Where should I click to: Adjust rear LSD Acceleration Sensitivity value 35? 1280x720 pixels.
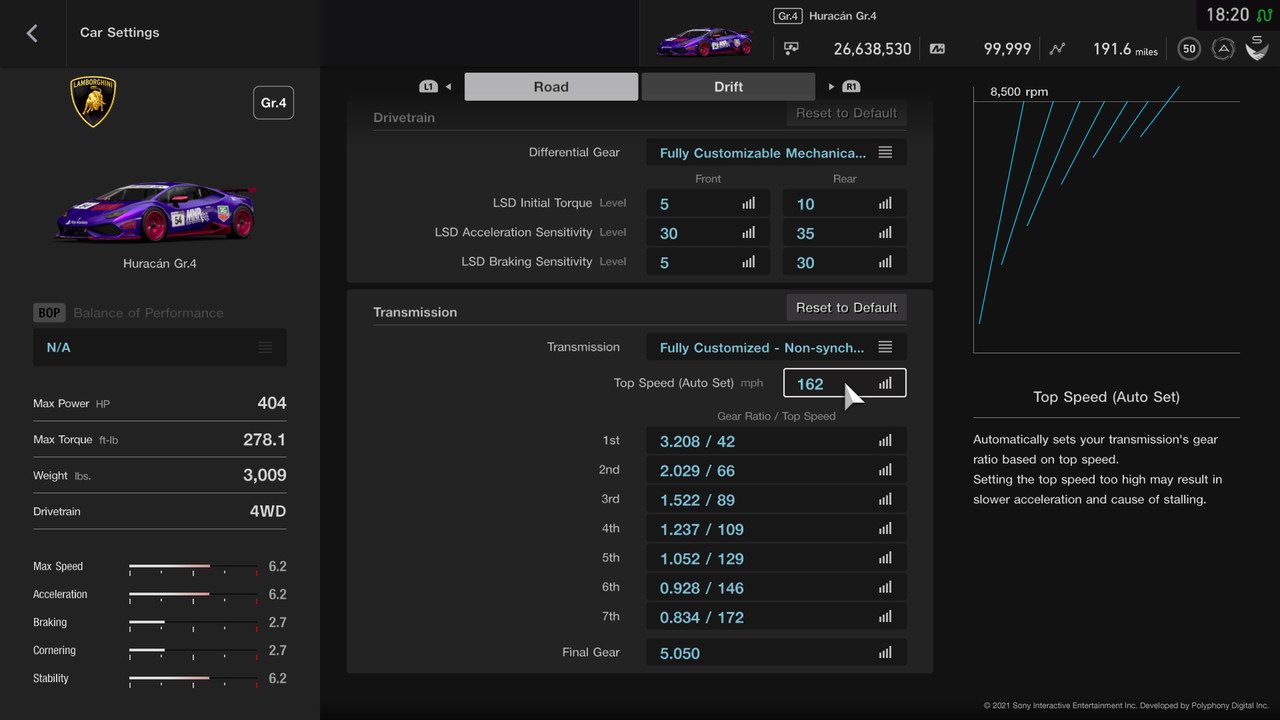(845, 233)
